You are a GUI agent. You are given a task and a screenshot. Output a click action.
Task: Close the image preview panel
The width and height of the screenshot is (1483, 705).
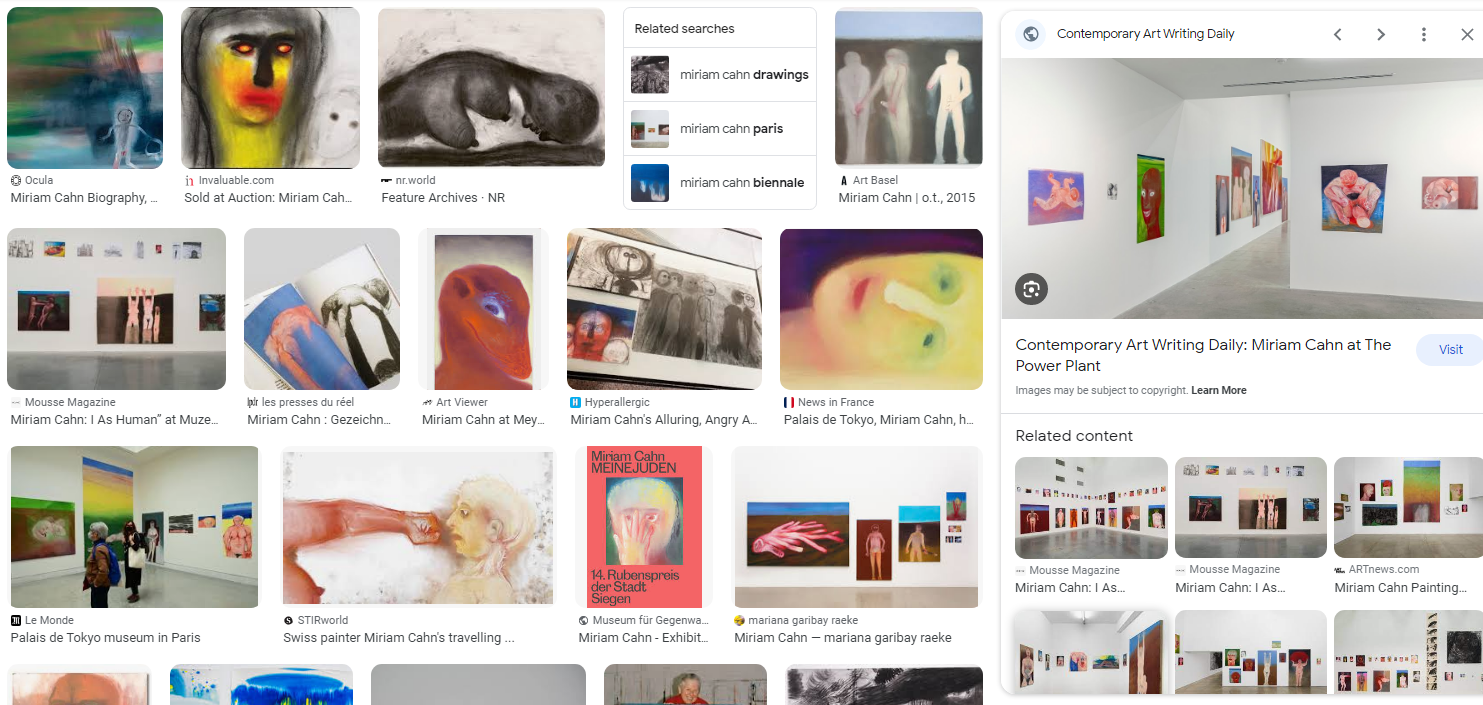[1467, 34]
